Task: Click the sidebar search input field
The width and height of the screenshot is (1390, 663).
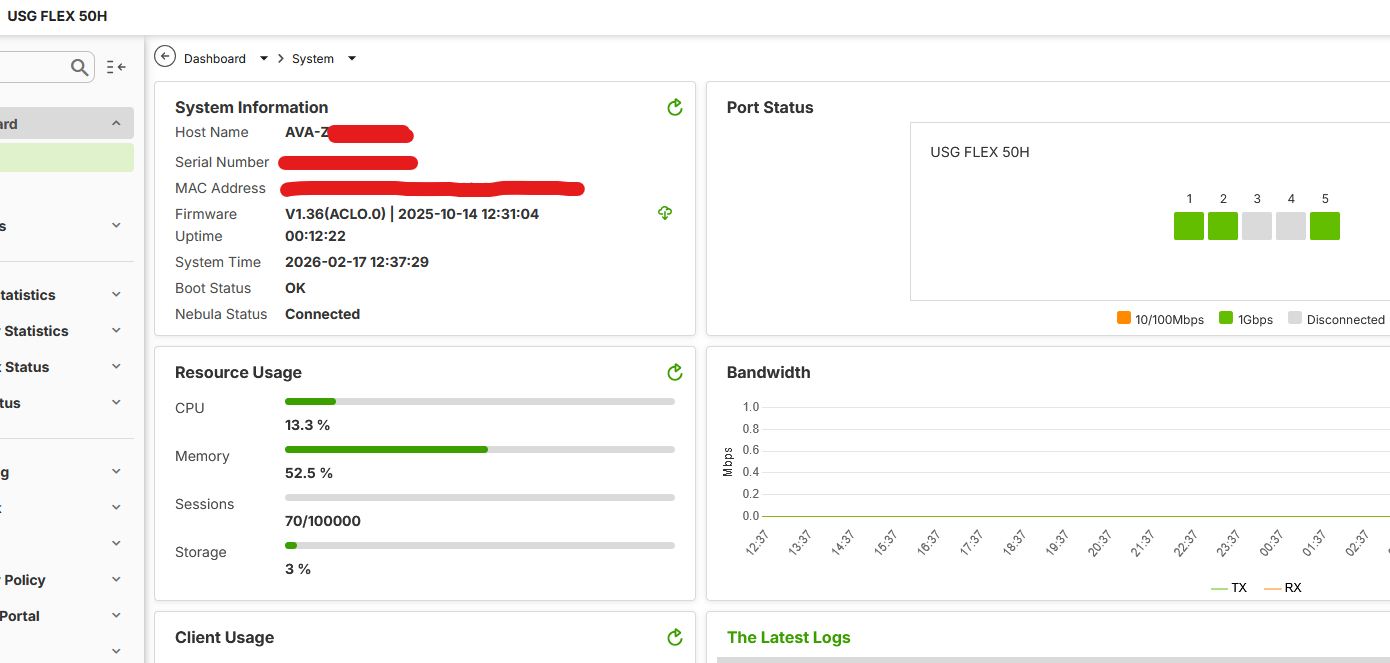Action: click(45, 67)
